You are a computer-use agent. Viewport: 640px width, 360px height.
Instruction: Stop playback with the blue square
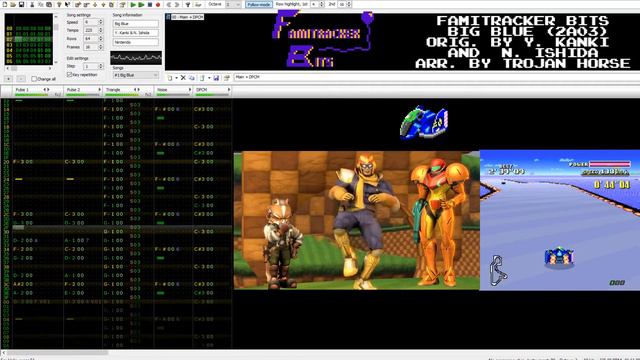click(150, 4)
